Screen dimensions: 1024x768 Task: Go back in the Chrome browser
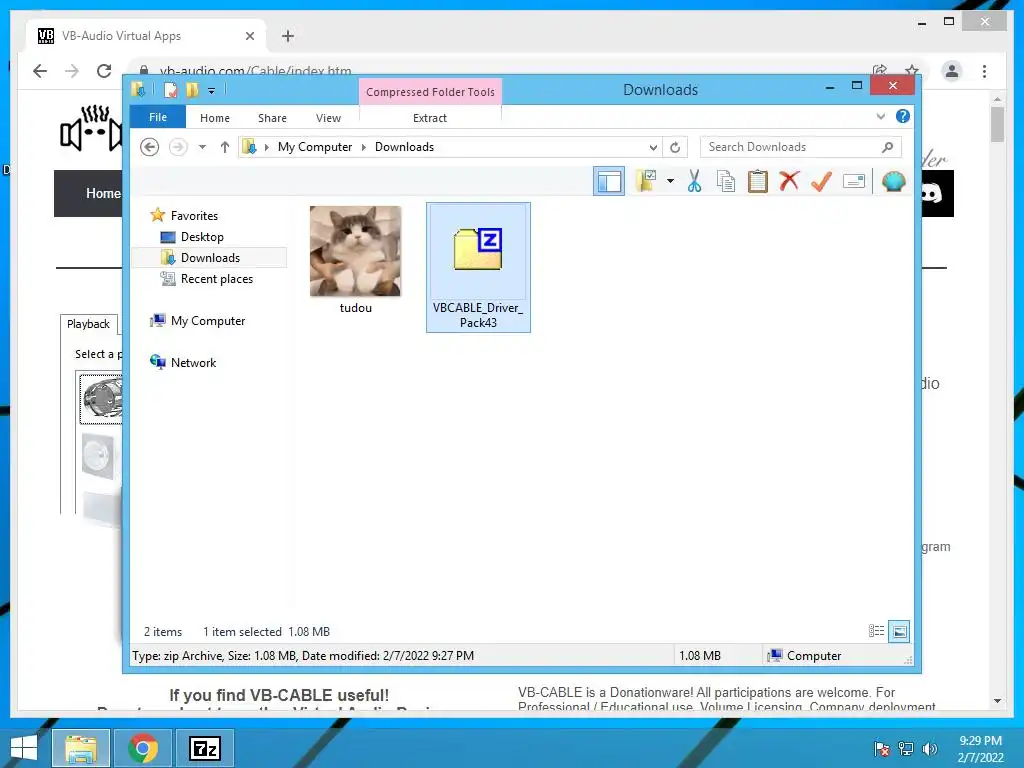coord(40,71)
